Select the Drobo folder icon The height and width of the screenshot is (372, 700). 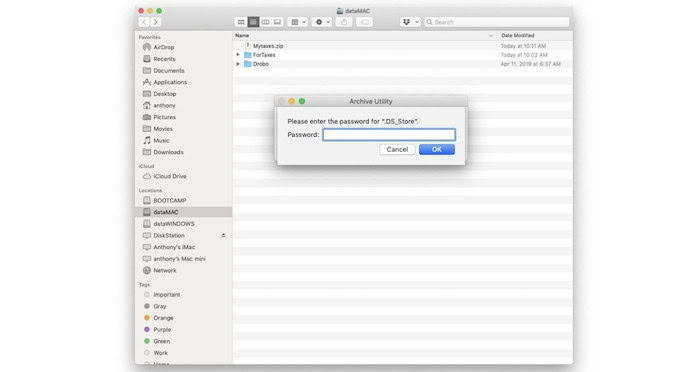coord(248,64)
